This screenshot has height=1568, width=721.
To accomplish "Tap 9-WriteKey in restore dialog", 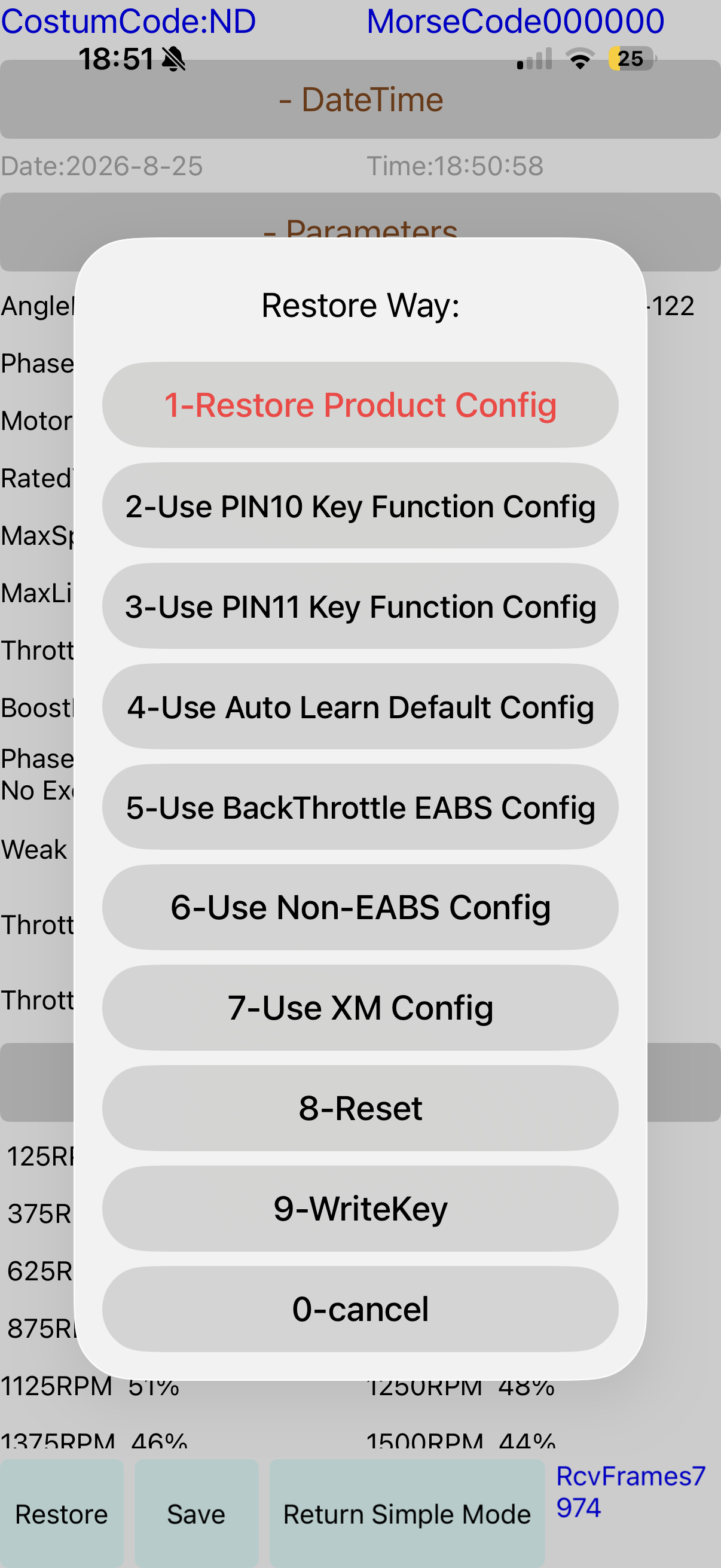I will coord(360,1208).
